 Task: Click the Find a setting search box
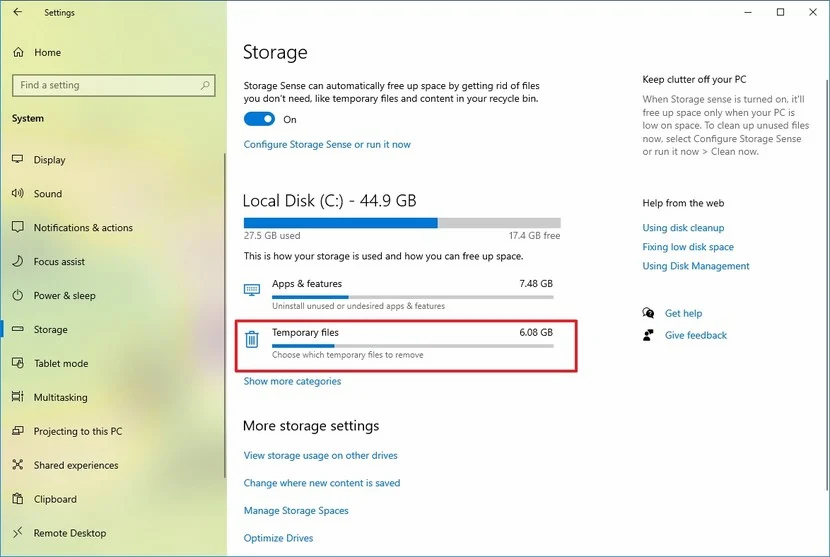[x=113, y=85]
